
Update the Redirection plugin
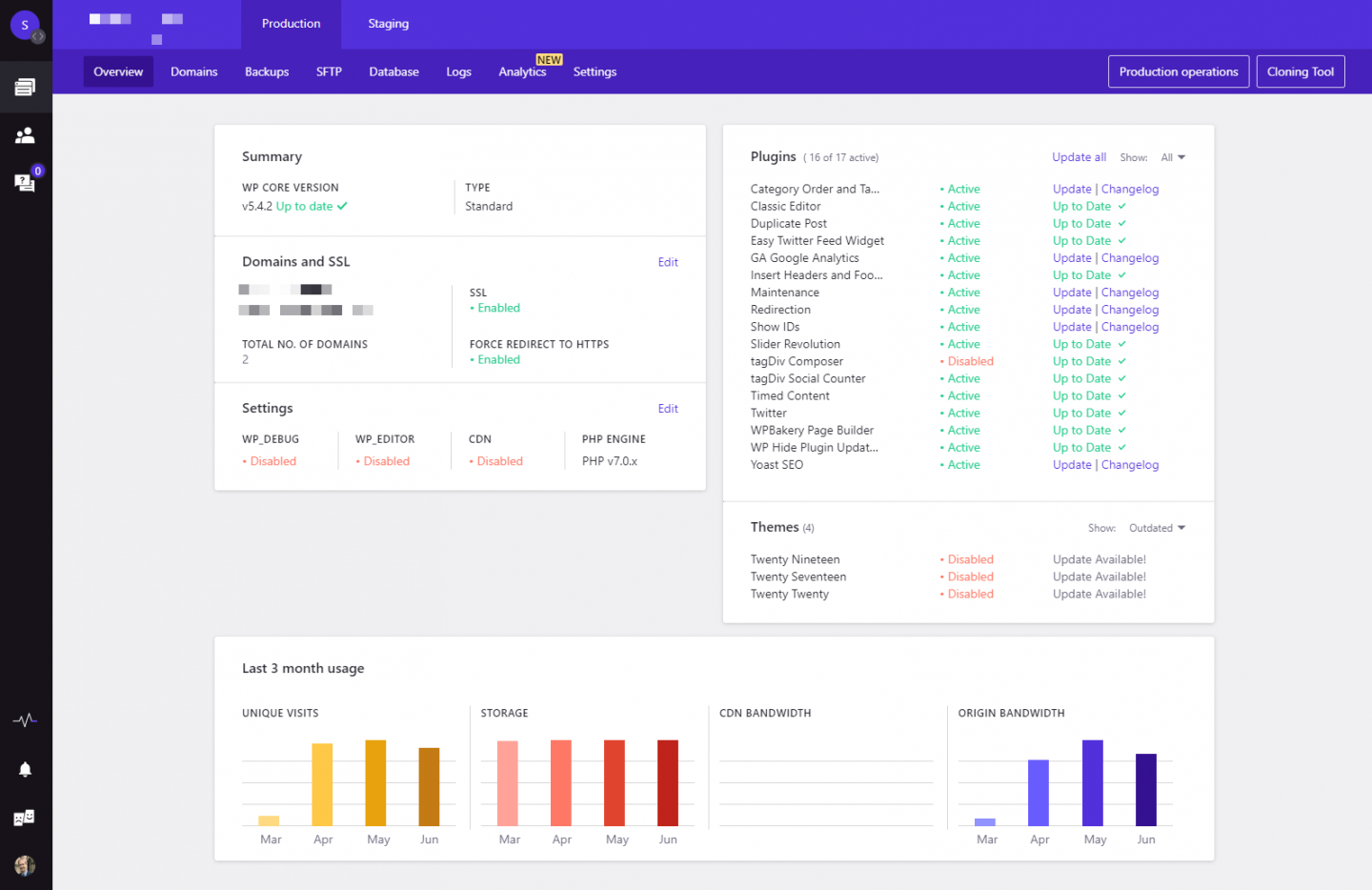(1072, 310)
